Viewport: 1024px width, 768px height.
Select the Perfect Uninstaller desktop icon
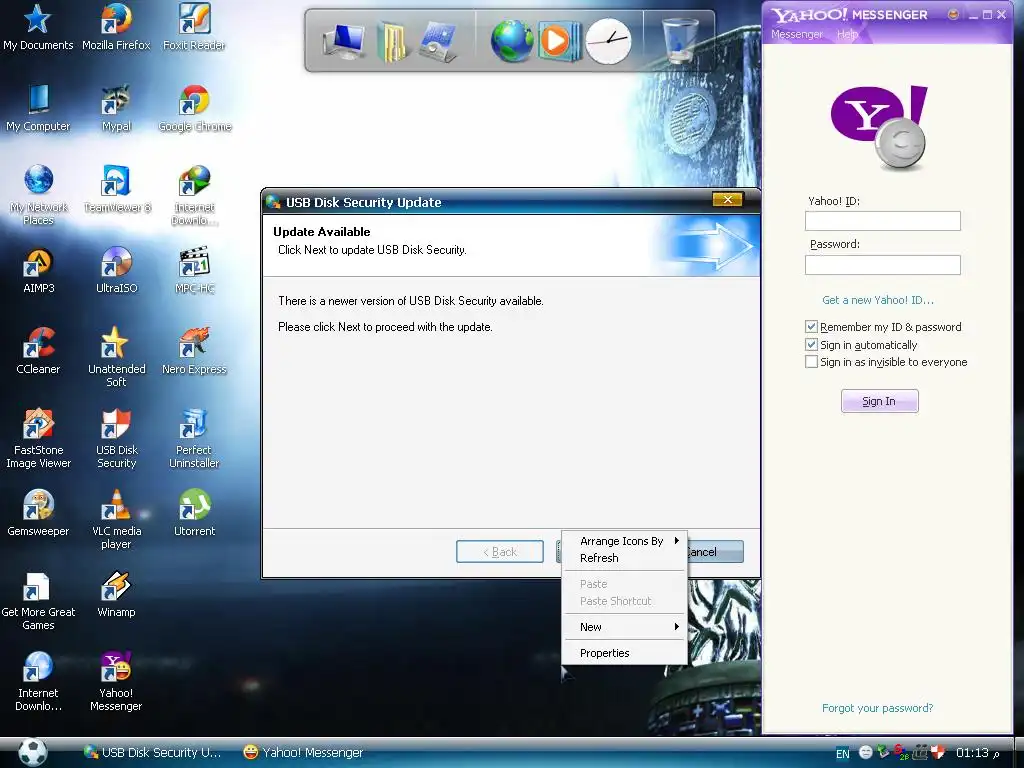(194, 438)
